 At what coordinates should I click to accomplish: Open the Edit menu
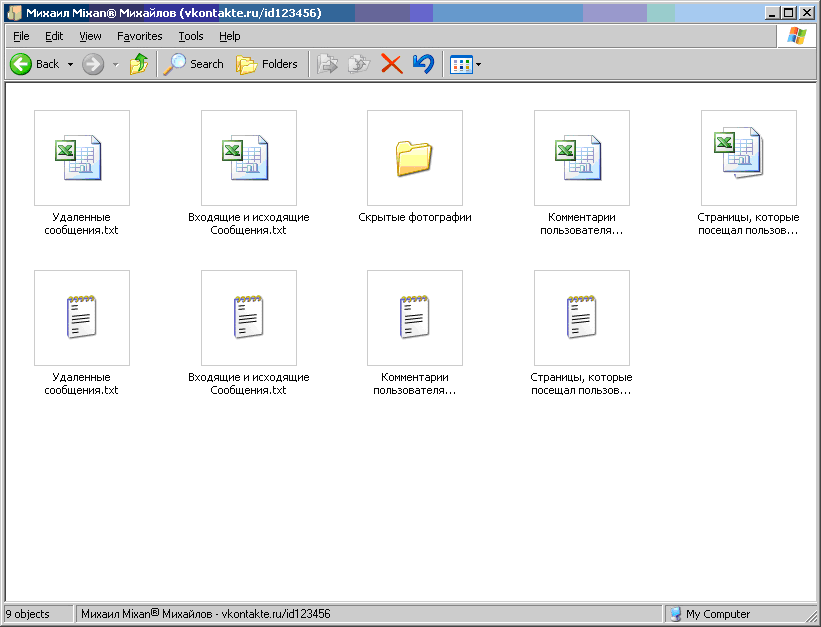[54, 36]
